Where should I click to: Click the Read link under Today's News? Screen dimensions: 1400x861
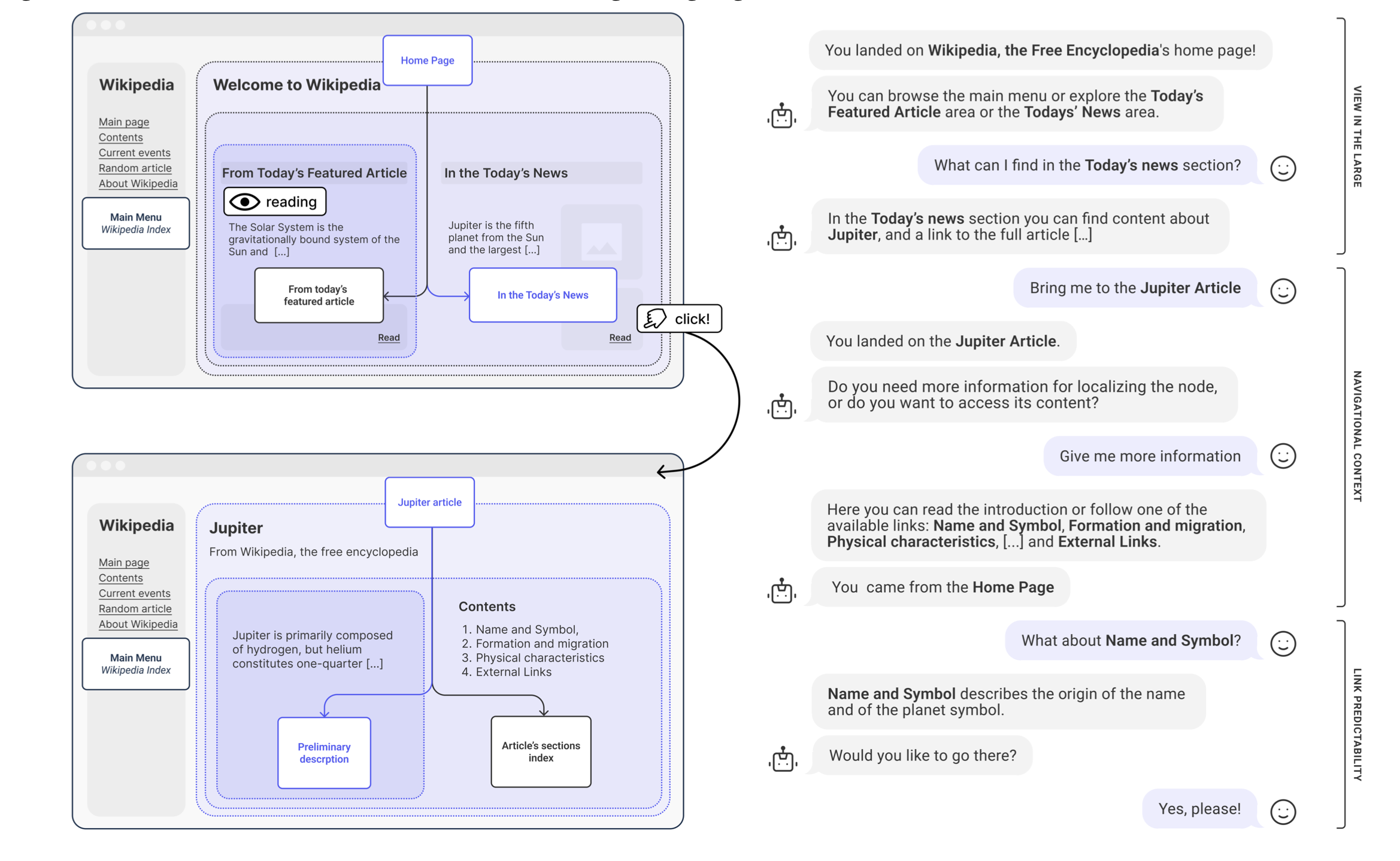point(620,338)
